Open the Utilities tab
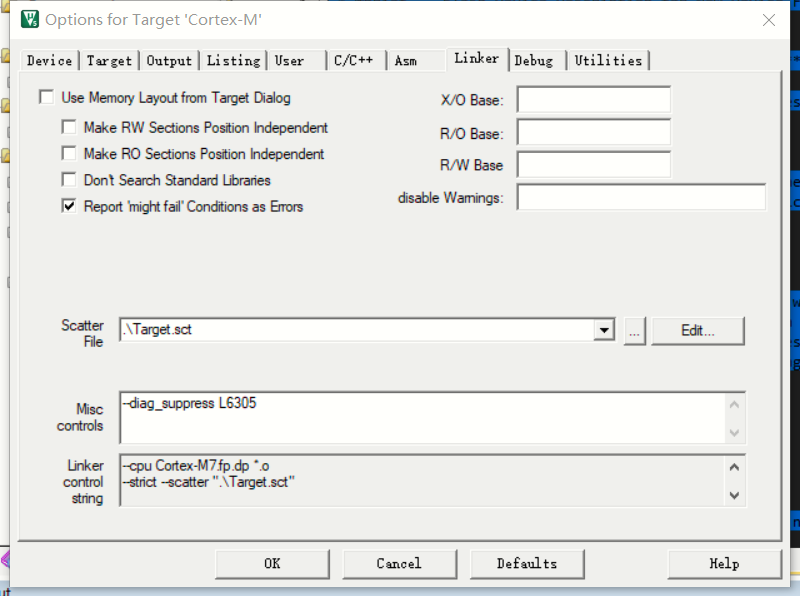The image size is (800, 596). [608, 61]
